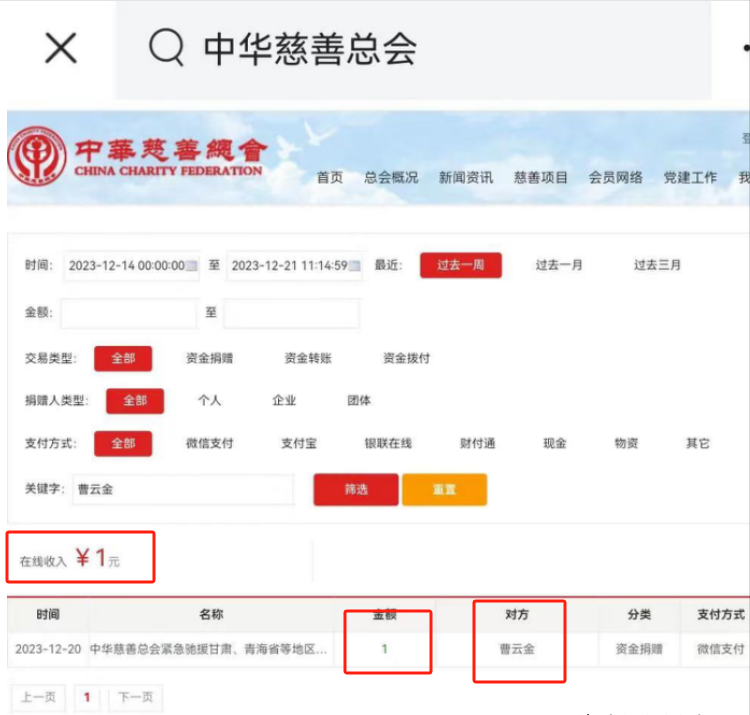Select 全部 for 交易类型
Image resolution: width=750 pixels, height=715 pixels.
coord(123,358)
